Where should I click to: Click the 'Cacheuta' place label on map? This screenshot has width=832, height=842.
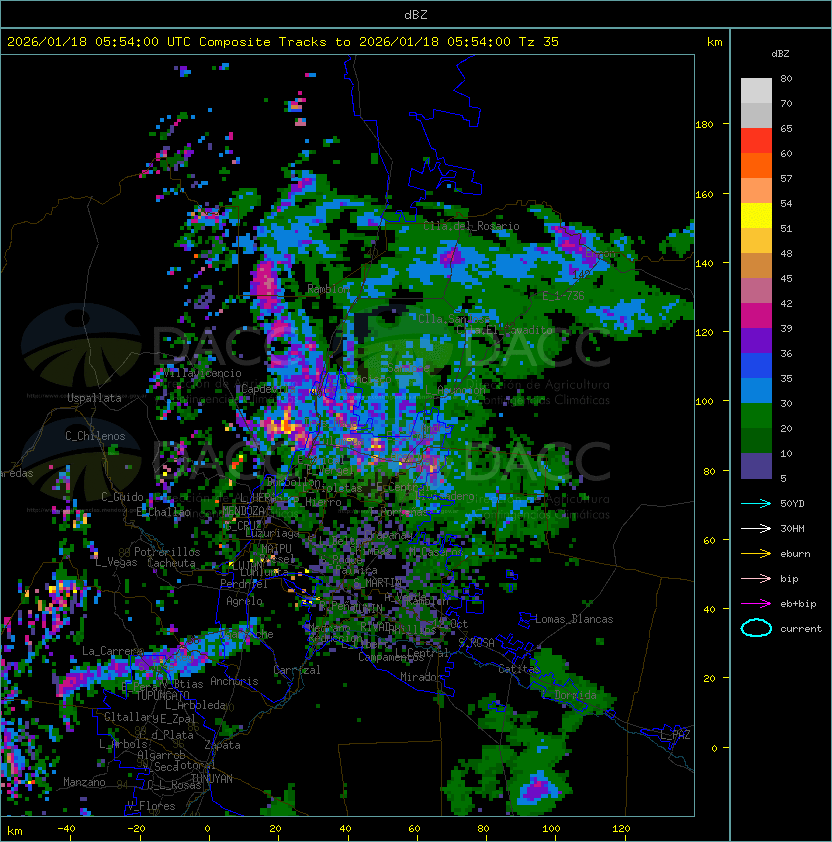pyautogui.click(x=171, y=563)
